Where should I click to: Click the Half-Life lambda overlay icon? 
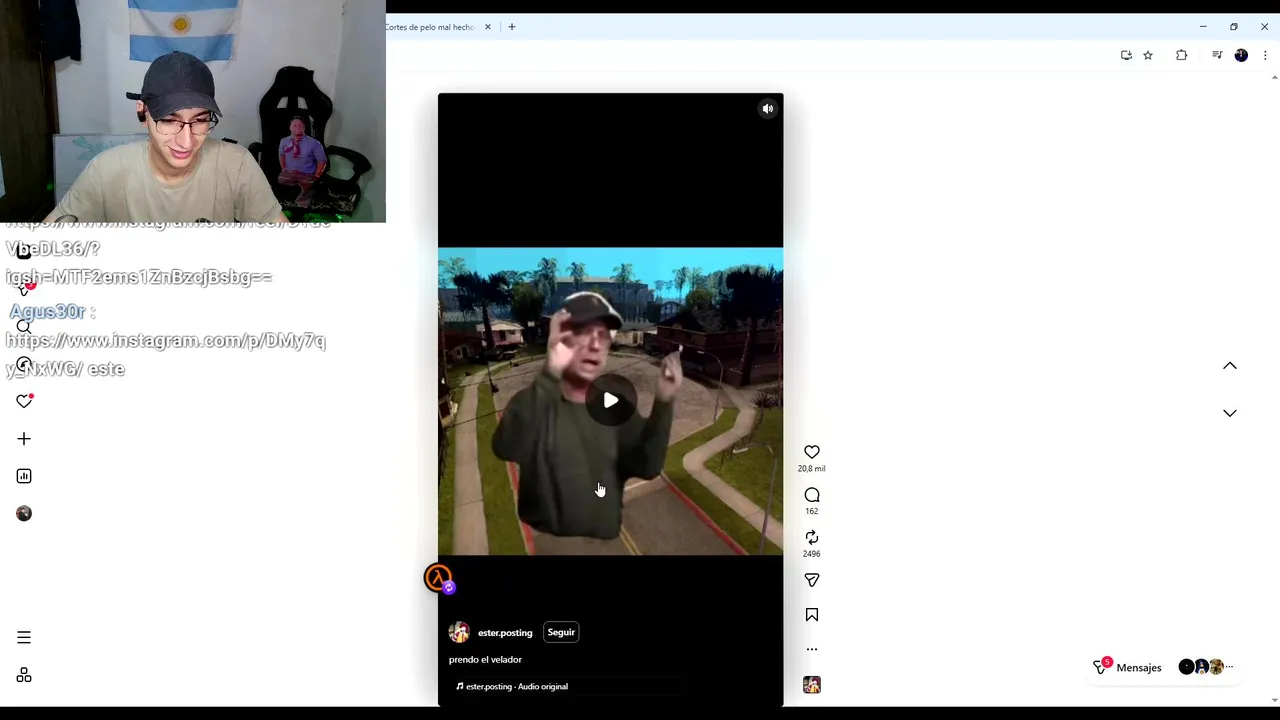439,578
